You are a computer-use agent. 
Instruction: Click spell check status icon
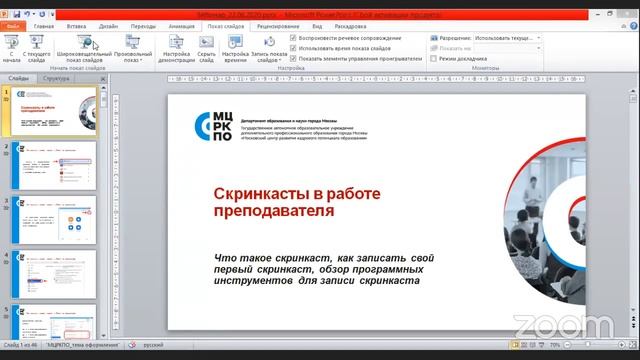click(x=132, y=345)
